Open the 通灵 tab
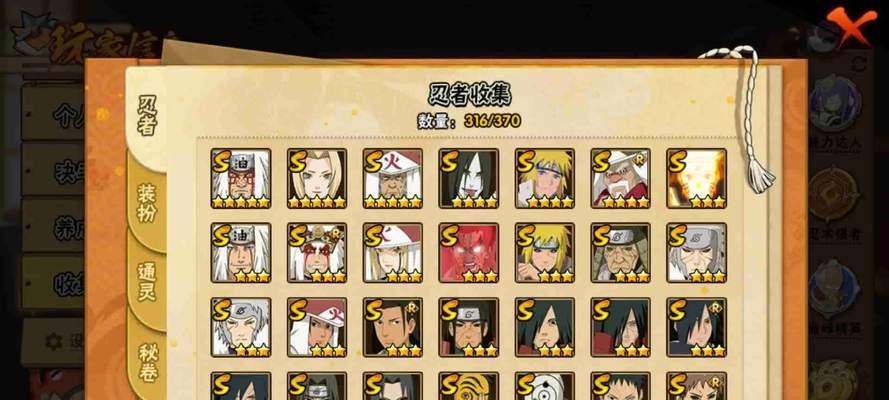 (146, 282)
